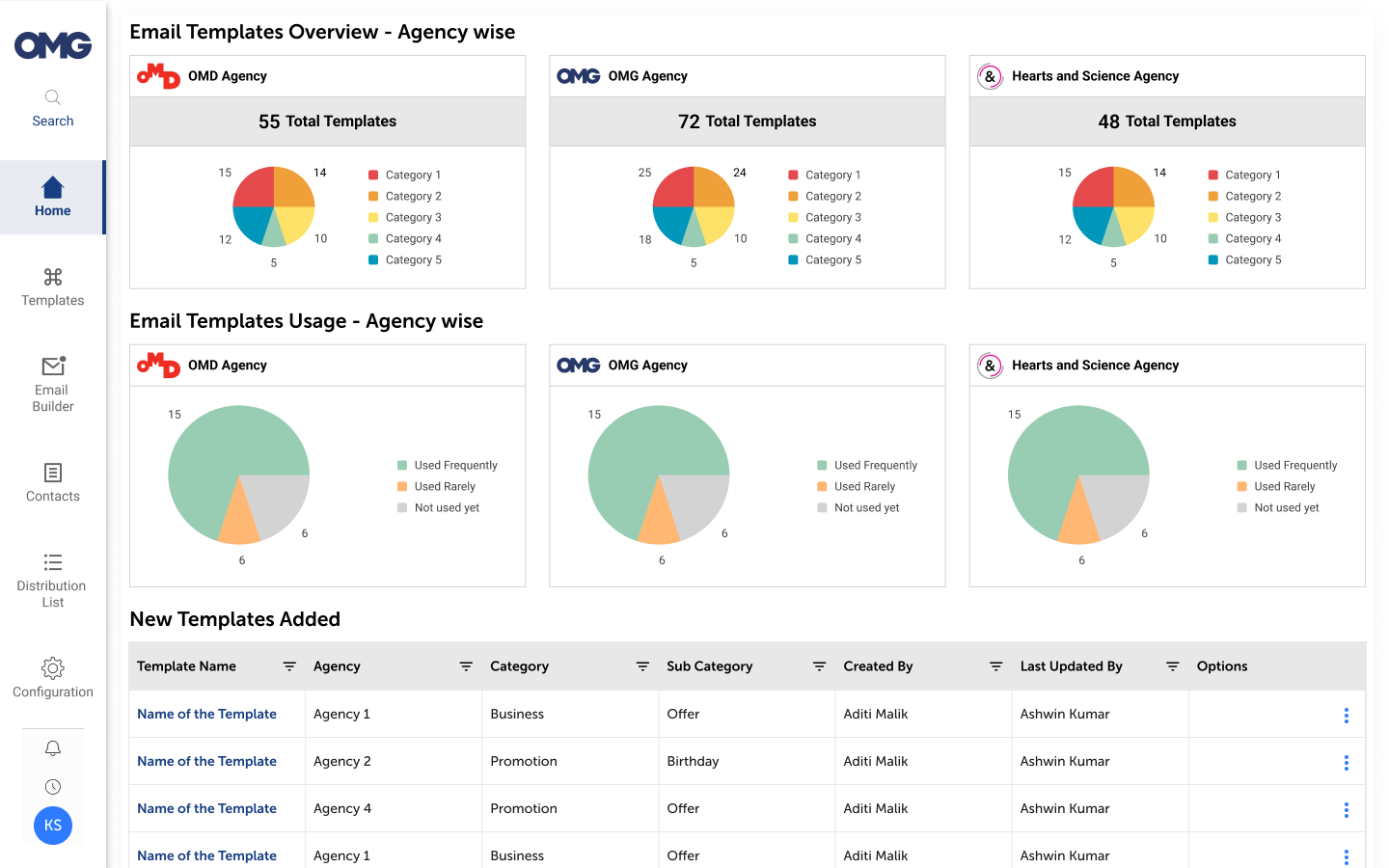
Task: Open the first Name of the Template link
Action: coord(206,714)
